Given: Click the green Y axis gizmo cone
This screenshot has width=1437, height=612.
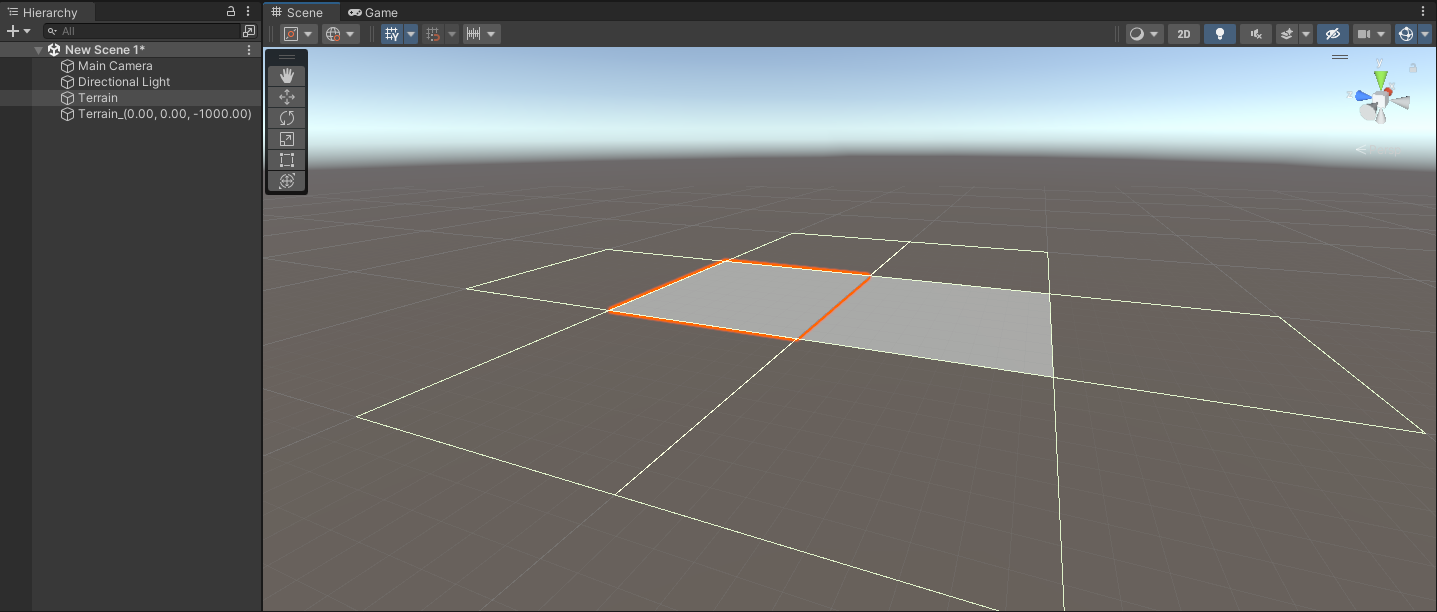Looking at the screenshot, I should click(1381, 79).
